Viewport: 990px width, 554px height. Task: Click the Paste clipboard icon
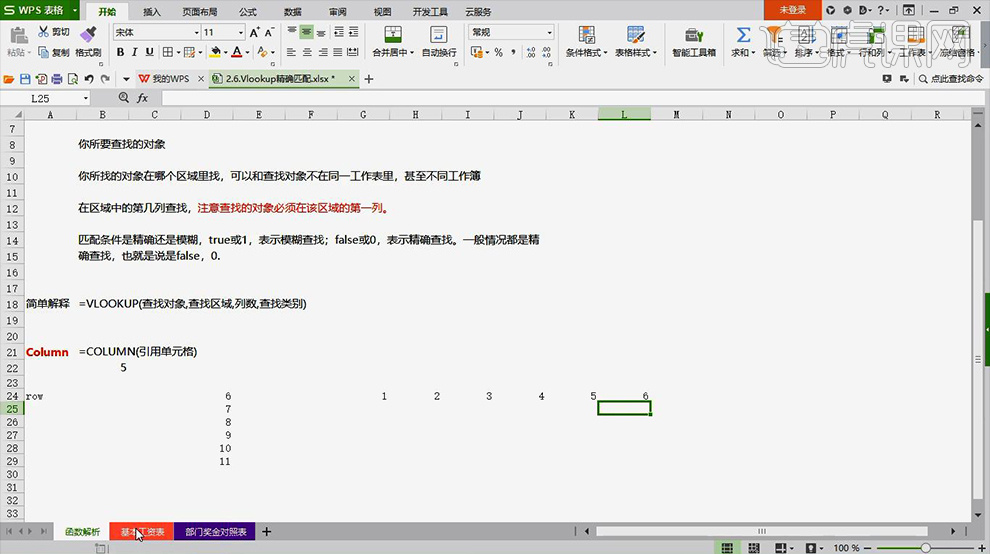tap(18, 35)
